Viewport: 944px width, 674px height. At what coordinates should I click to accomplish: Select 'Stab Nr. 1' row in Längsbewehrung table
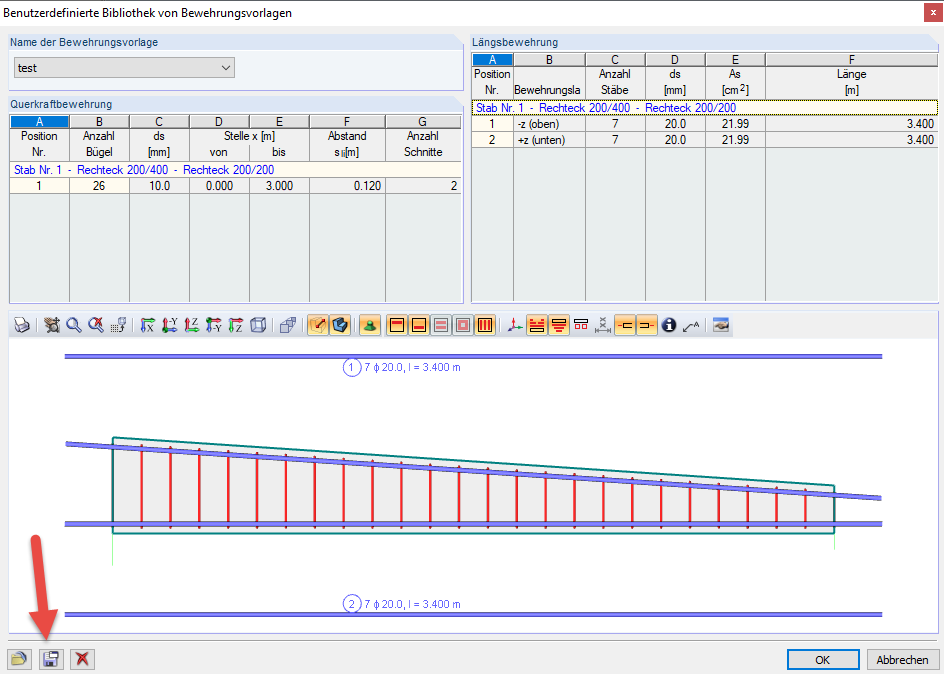pos(704,108)
